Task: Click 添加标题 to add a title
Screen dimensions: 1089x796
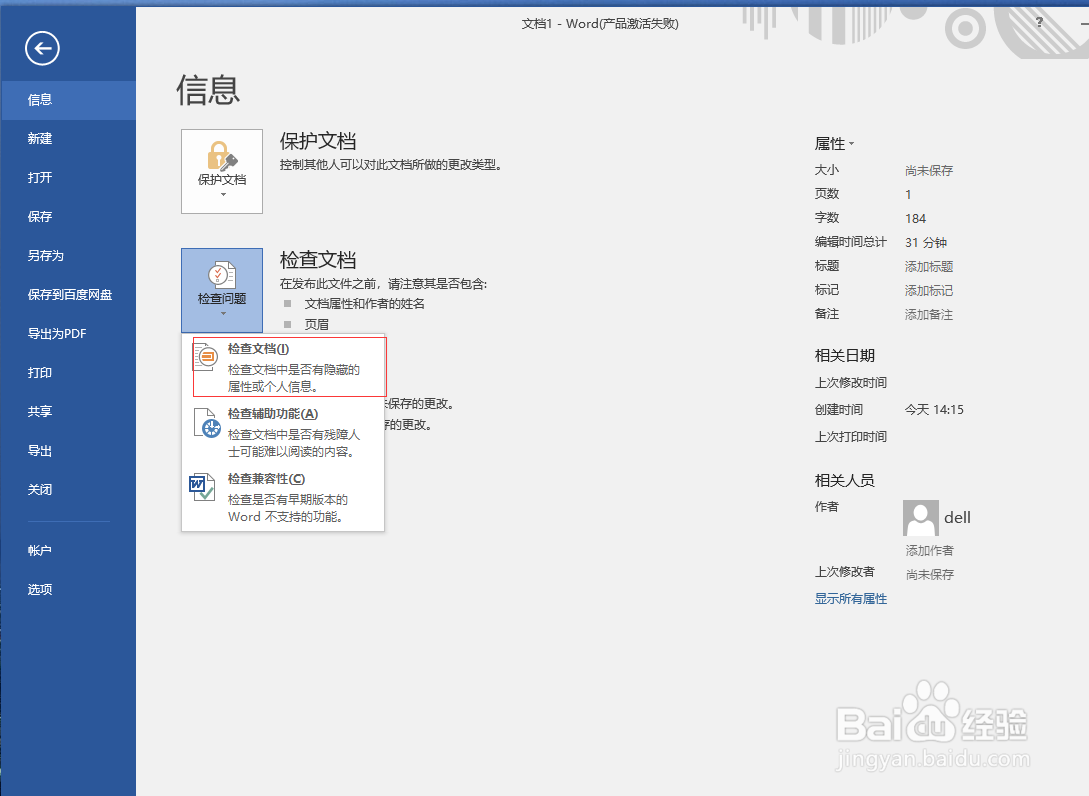Action: coord(927,265)
